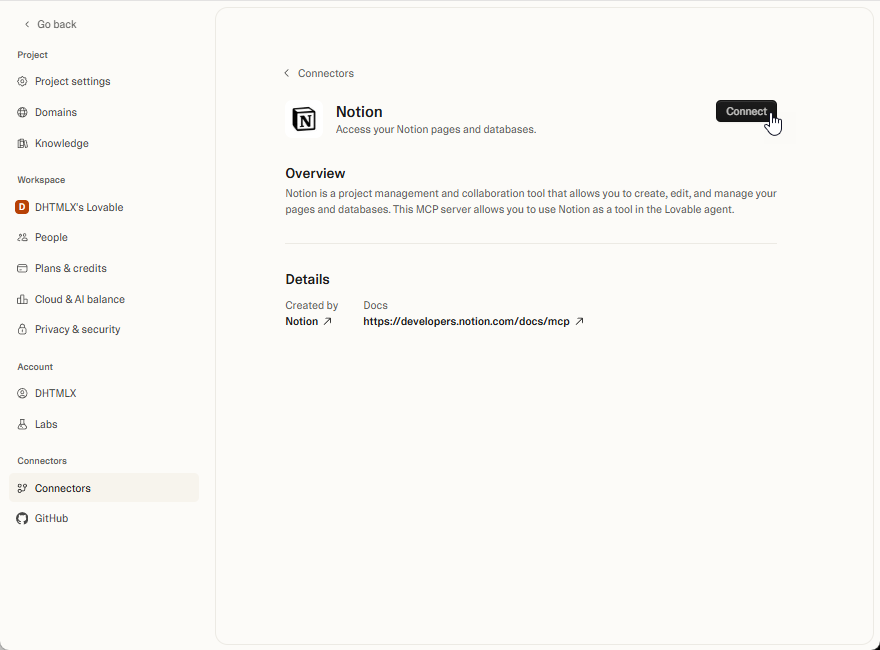880x650 pixels.
Task: Select the DHTMLX's Lovable workspace avatar
Action: click(22, 207)
